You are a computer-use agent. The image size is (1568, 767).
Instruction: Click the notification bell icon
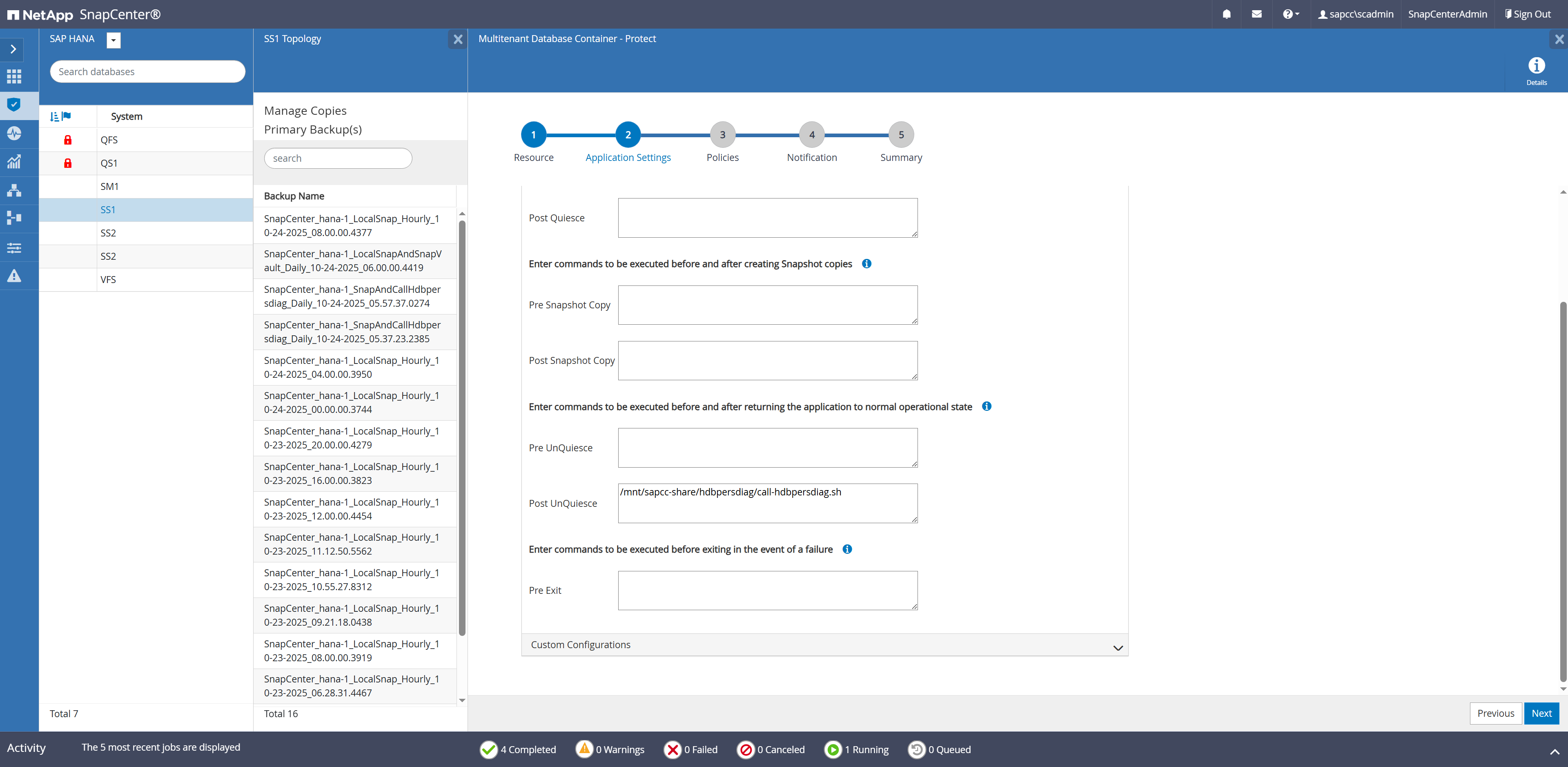pos(1227,14)
